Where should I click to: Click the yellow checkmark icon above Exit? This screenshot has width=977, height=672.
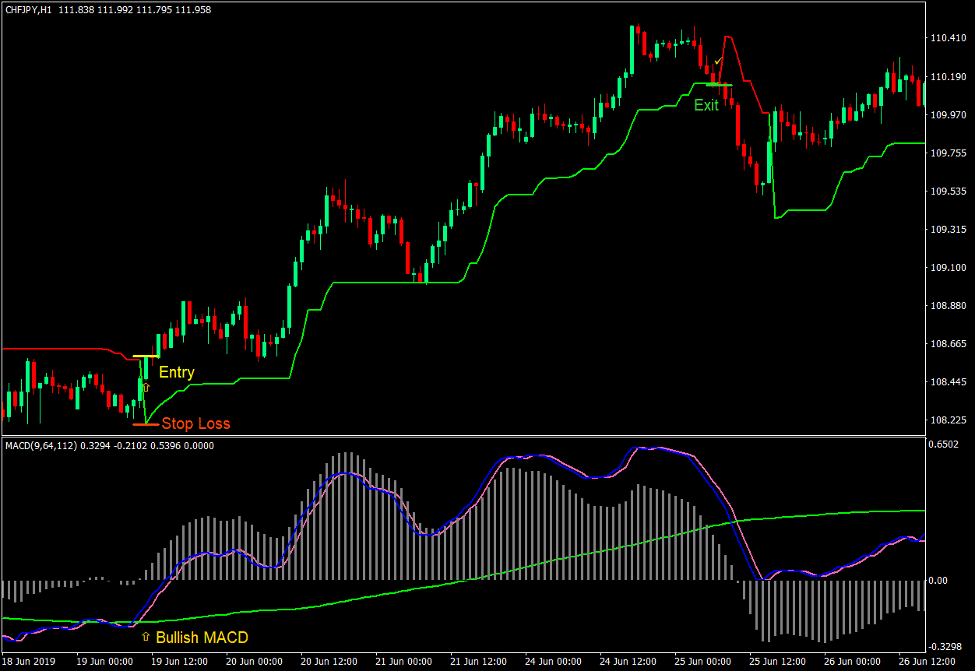[717, 63]
